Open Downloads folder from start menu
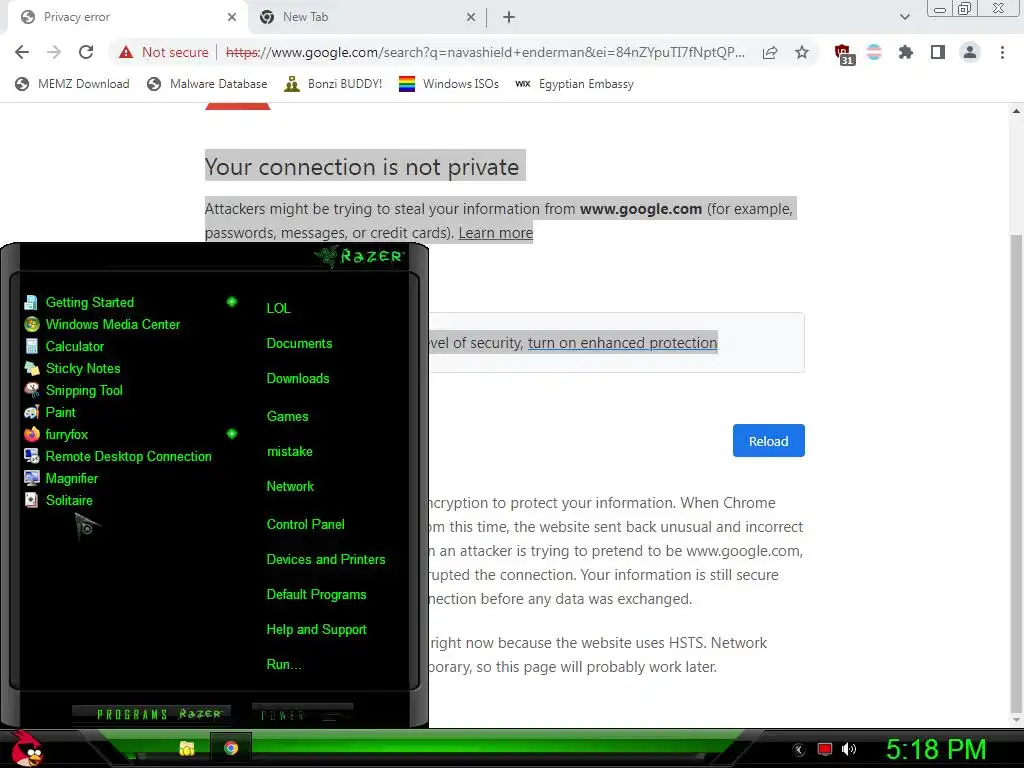 298,379
